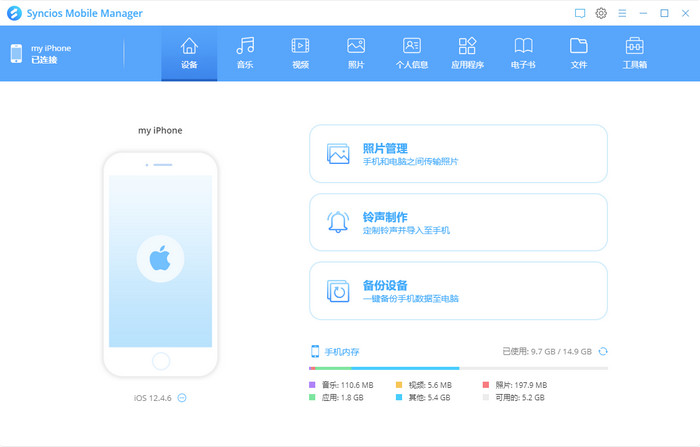The image size is (700, 447).
Task: Click the 'my iPhone' name above the phone
Action: click(x=160, y=130)
